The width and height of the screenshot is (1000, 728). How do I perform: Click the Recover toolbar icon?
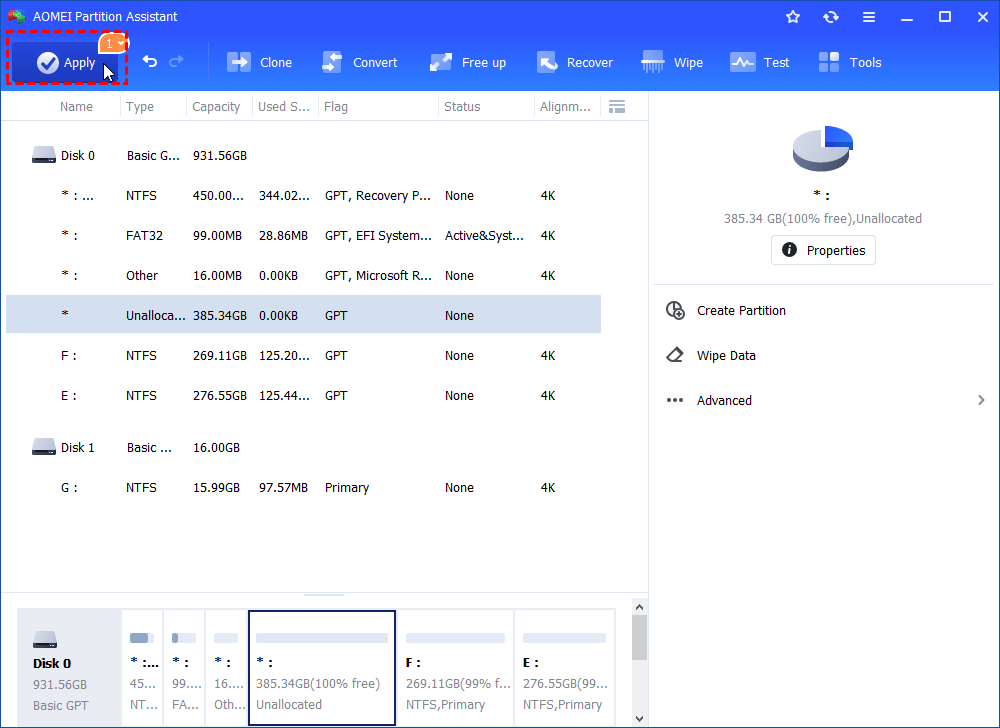point(547,62)
